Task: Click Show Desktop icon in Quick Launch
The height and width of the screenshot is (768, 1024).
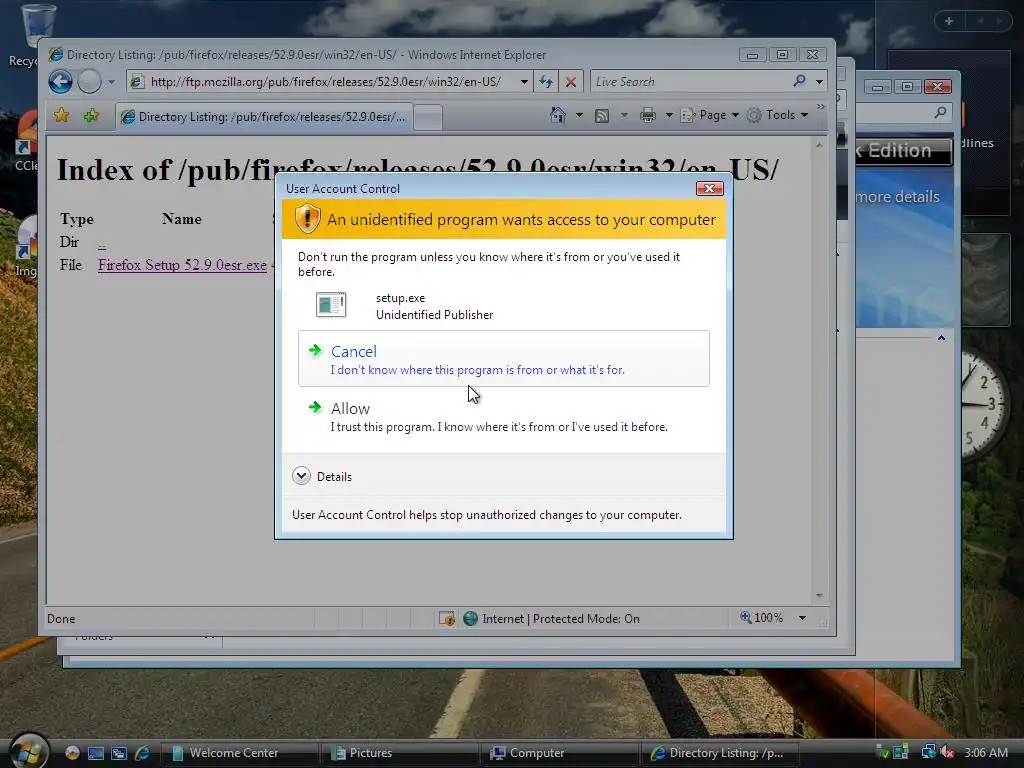Action: pyautogui.click(x=96, y=753)
